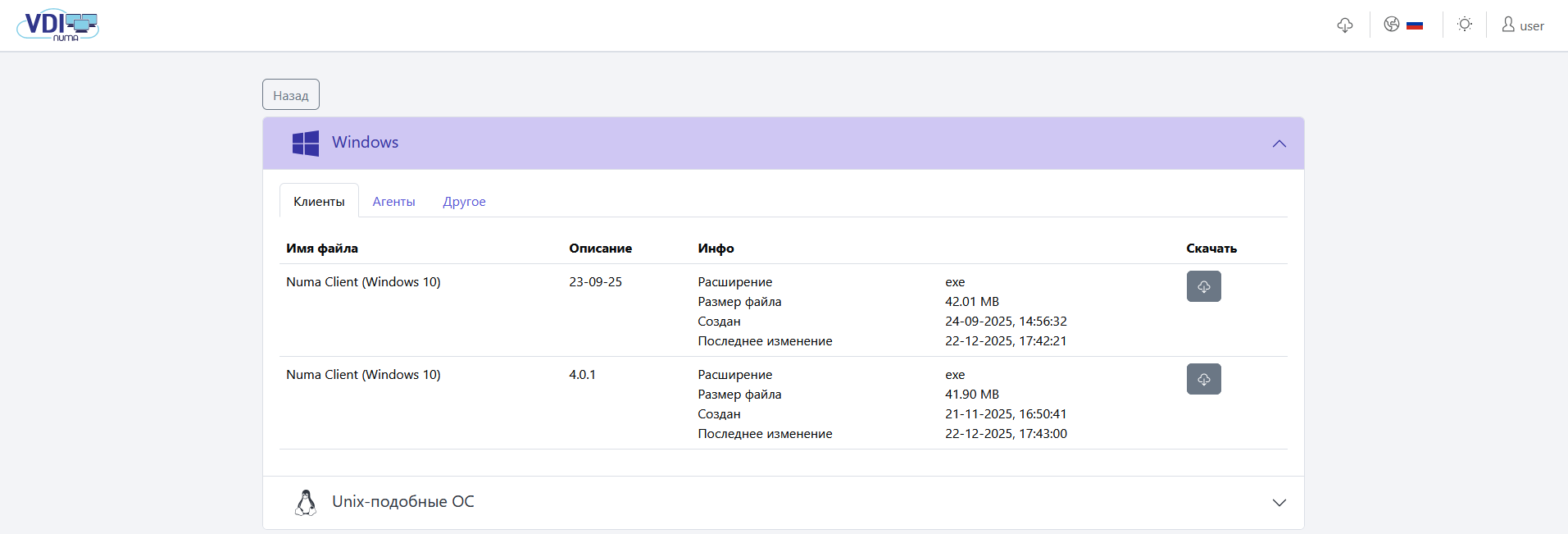Click the Linux penguin icon
The height and width of the screenshot is (534, 1568).
(306, 503)
